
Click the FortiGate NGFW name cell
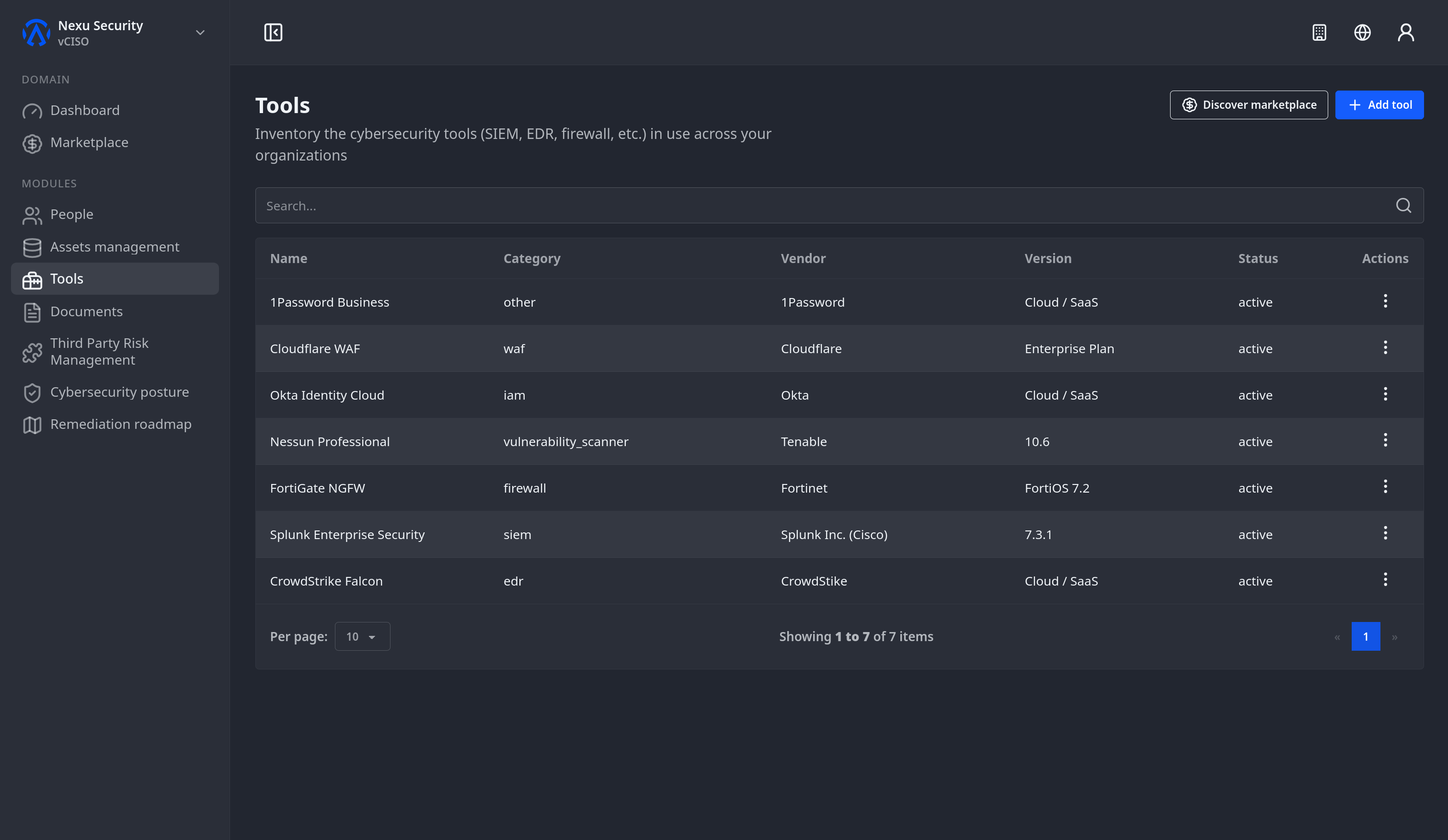click(x=317, y=488)
